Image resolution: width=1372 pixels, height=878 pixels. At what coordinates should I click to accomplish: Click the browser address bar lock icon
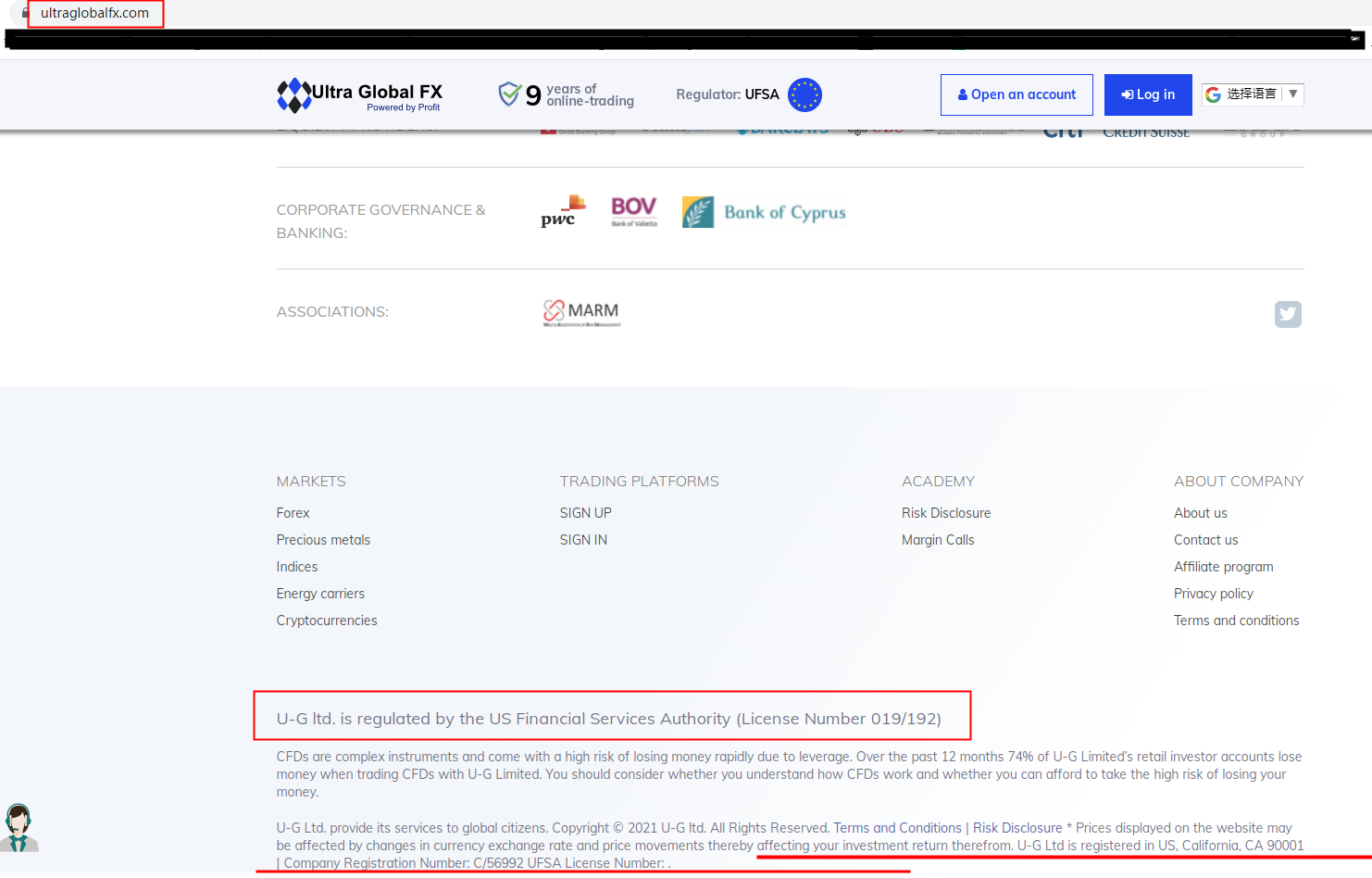[25, 13]
